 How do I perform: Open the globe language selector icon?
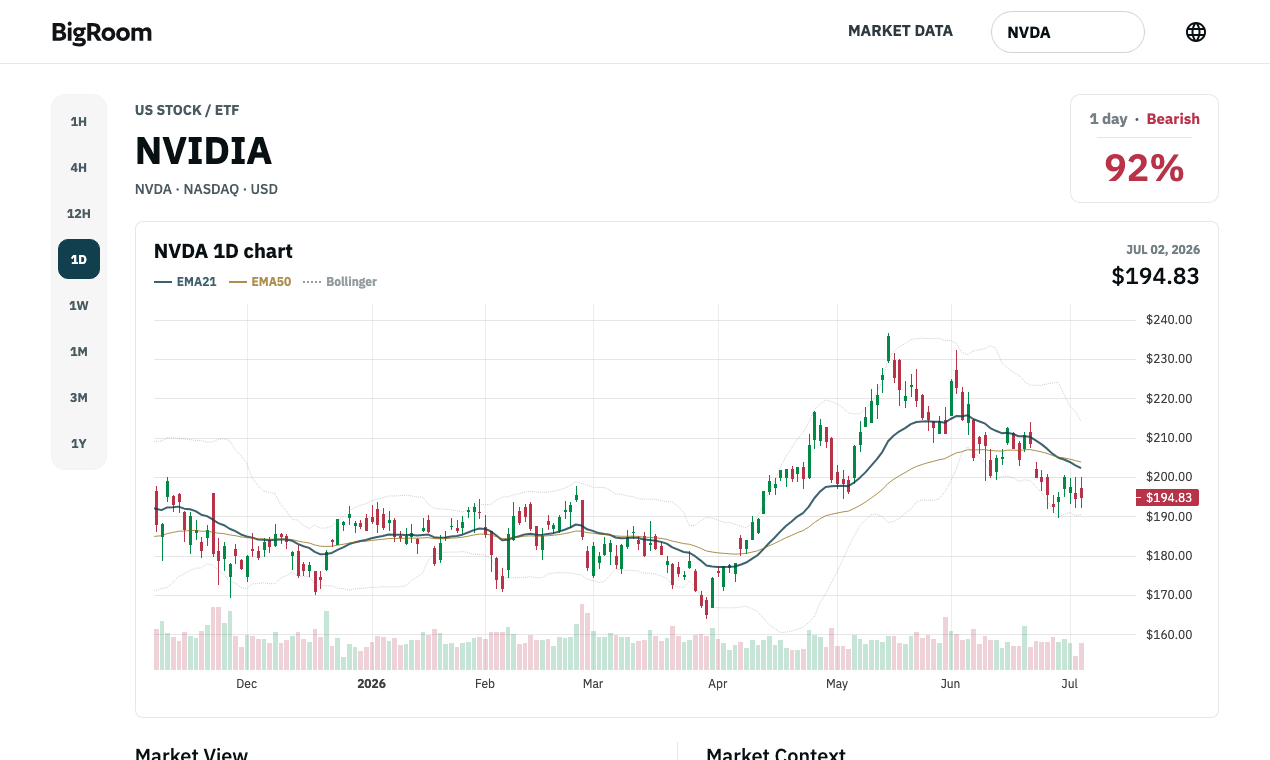(1195, 32)
